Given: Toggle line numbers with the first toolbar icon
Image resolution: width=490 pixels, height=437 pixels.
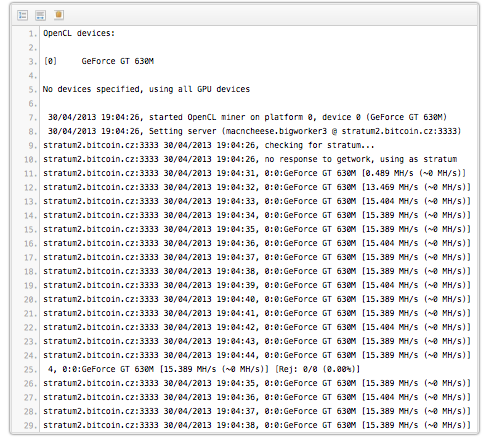Looking at the screenshot, I should click(x=23, y=15).
